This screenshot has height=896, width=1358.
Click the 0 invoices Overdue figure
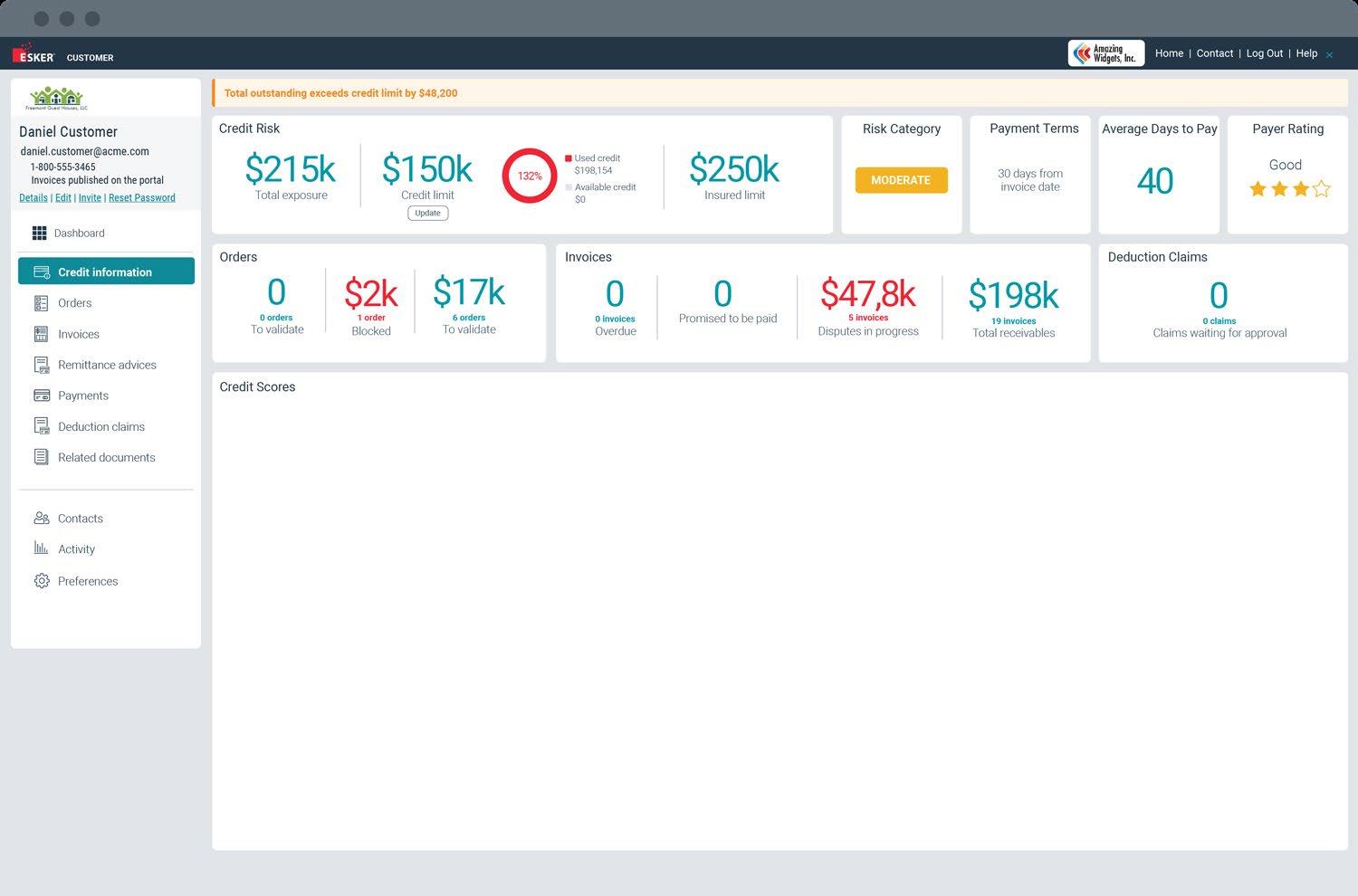pos(615,294)
